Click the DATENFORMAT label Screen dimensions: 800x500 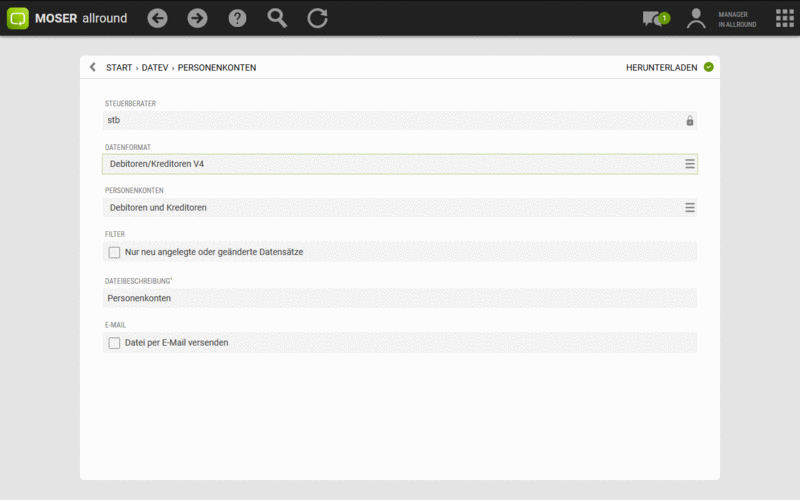(x=128, y=147)
